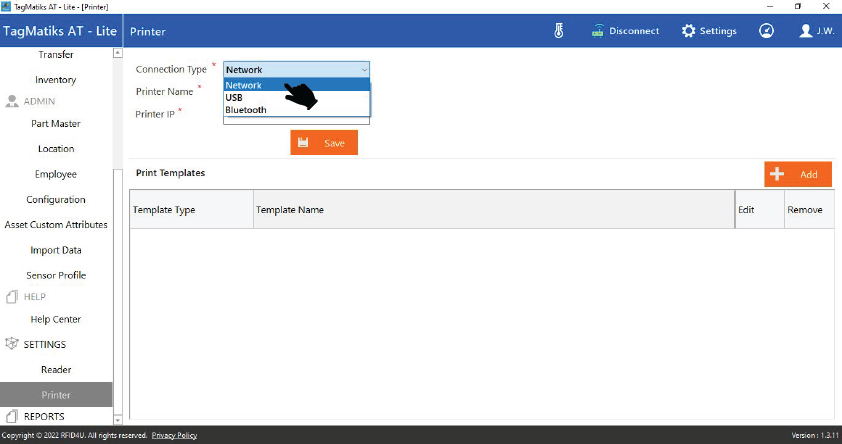Open the Privacy Policy link

[x=174, y=436]
